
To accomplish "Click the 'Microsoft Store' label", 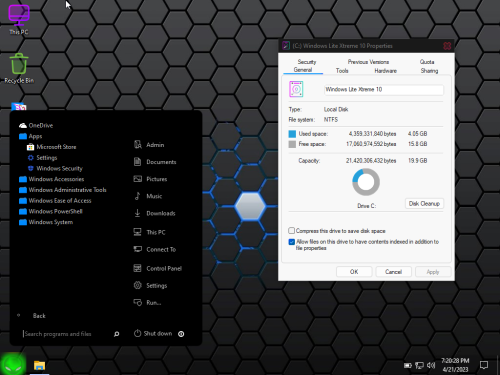I will [56, 147].
